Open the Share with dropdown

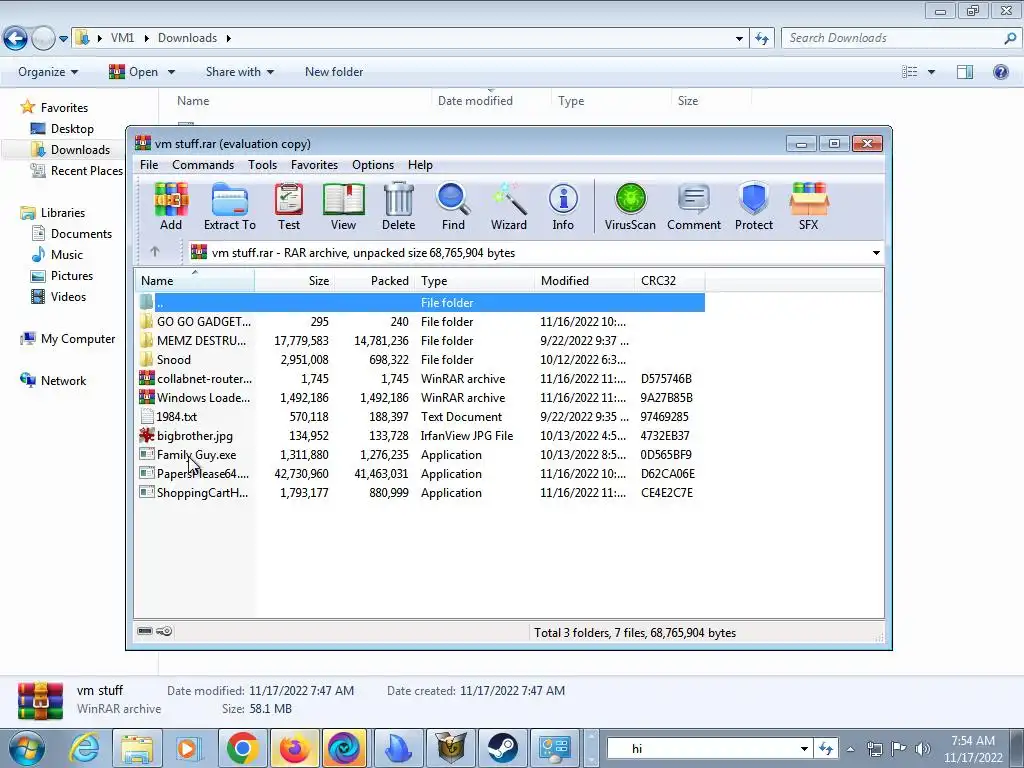click(240, 72)
